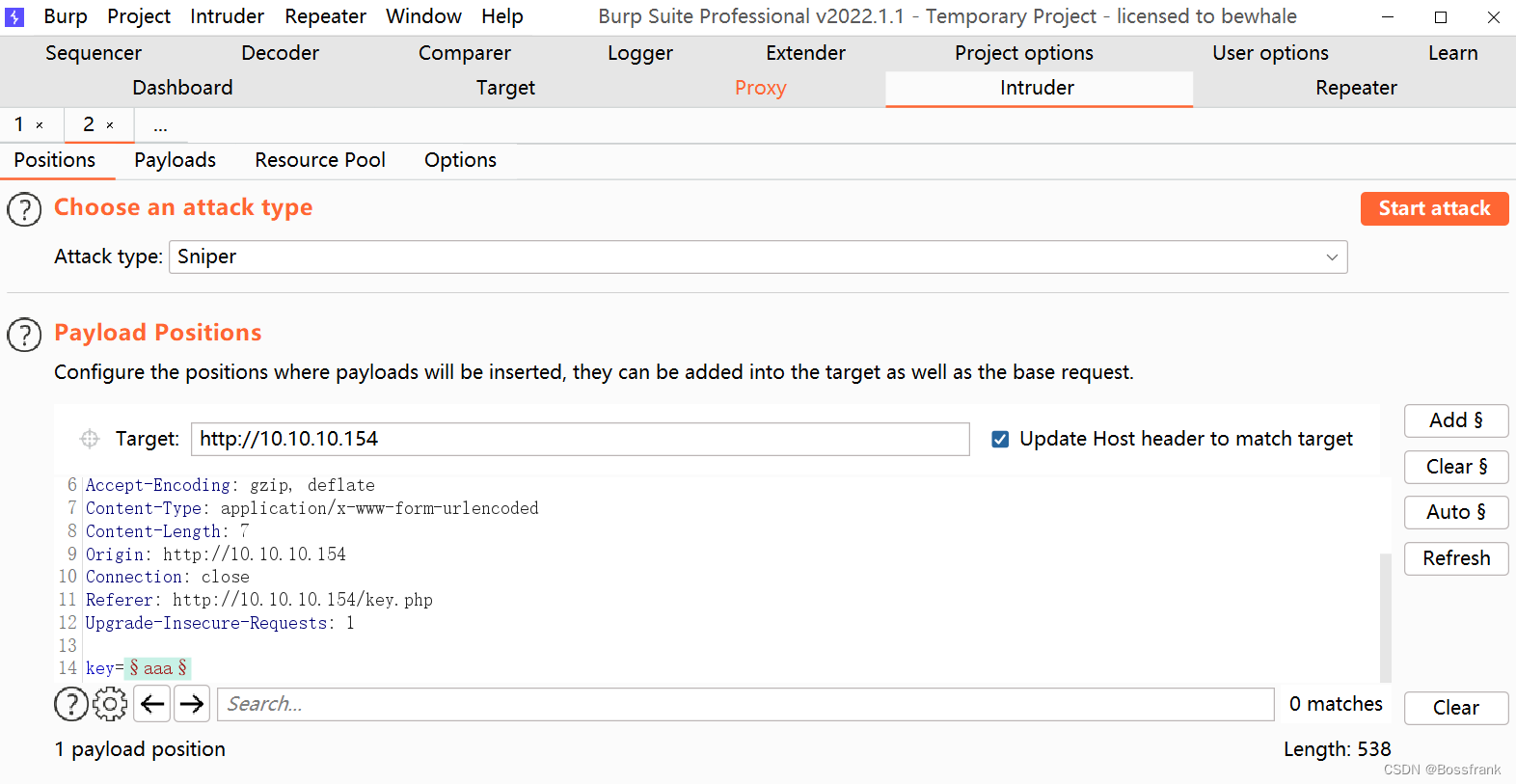Image resolution: width=1516 pixels, height=784 pixels.
Task: Open the Project menu
Action: [x=139, y=16]
